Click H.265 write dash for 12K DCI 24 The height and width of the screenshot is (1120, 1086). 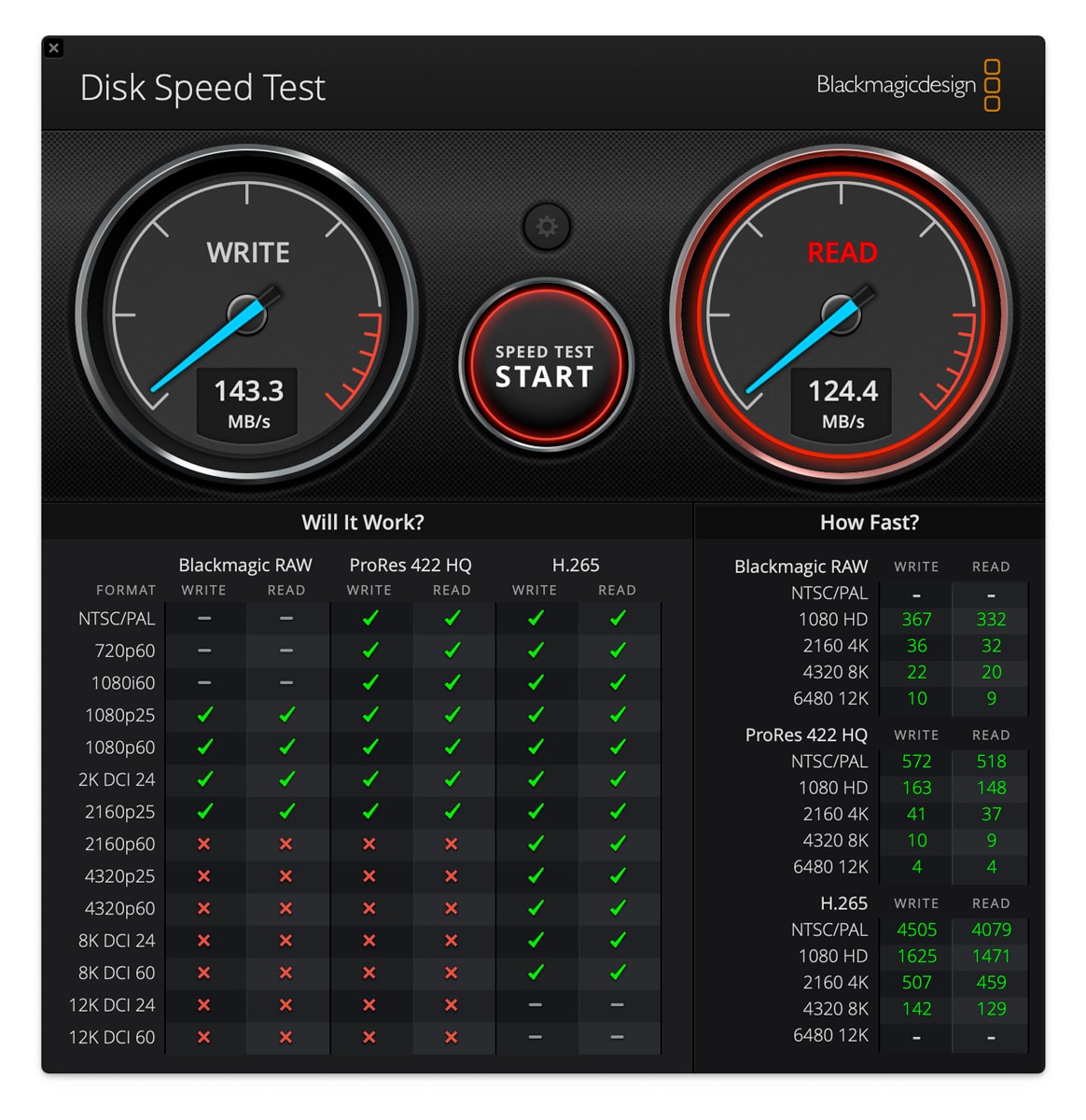[536, 1005]
